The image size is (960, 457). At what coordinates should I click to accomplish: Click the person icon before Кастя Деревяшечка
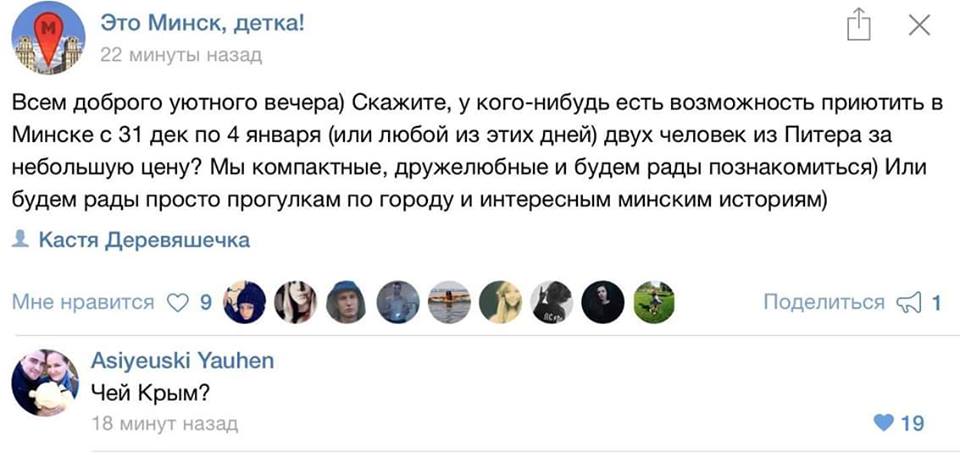(21, 240)
